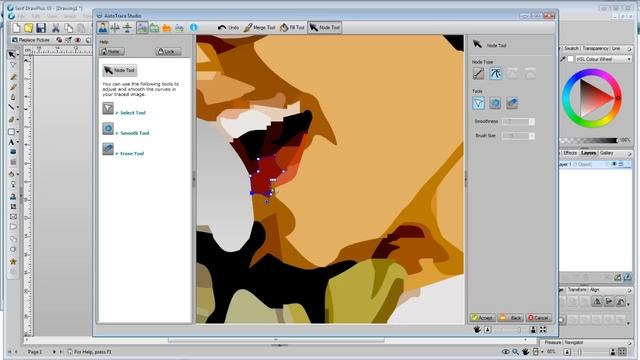640x360 pixels.
Task: Open the Smoothness dropdown arrow
Action: [x=532, y=122]
